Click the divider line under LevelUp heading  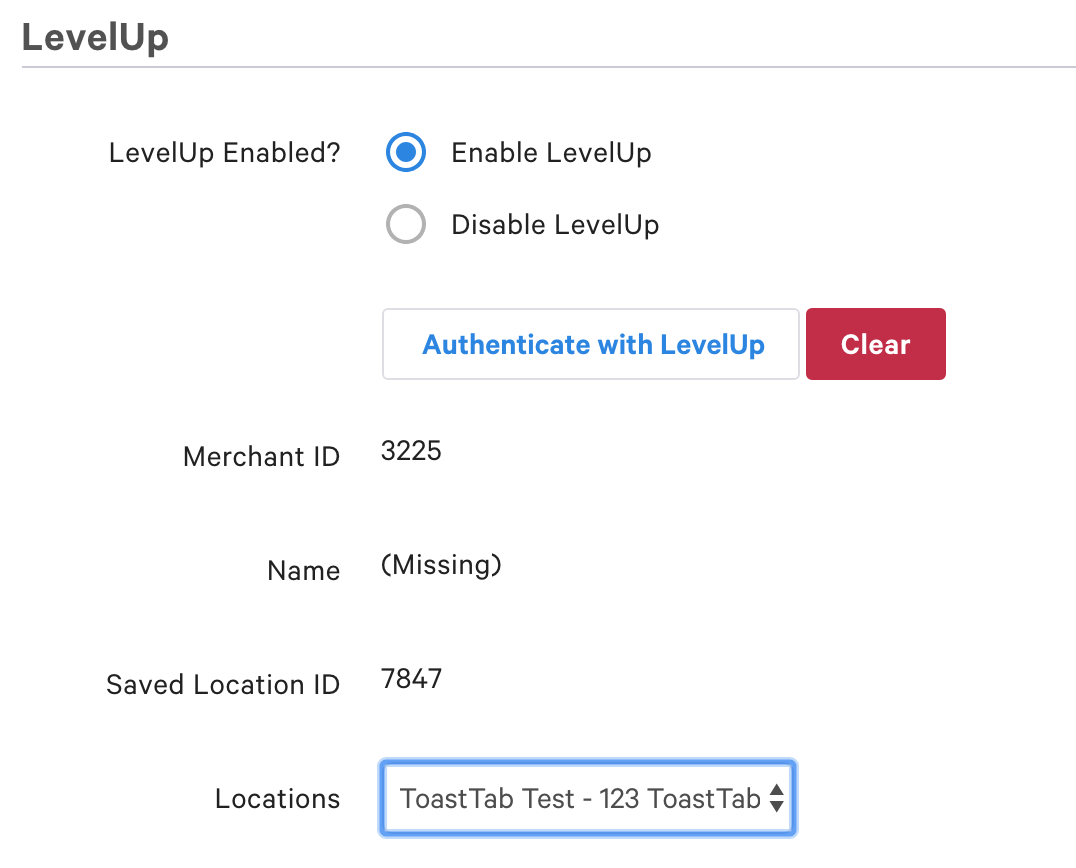(x=548, y=67)
